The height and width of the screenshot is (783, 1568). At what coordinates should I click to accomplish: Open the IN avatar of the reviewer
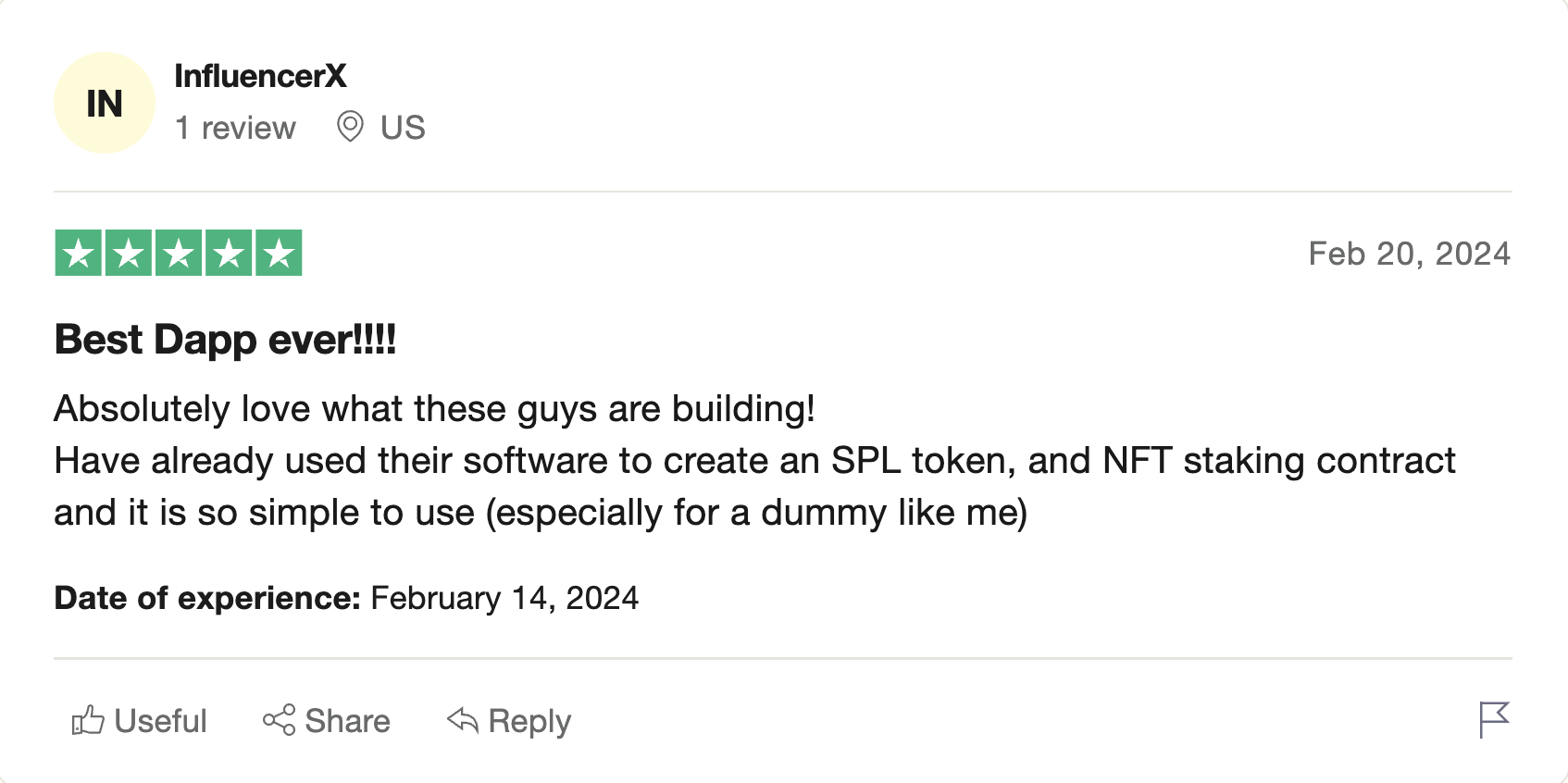pos(105,104)
